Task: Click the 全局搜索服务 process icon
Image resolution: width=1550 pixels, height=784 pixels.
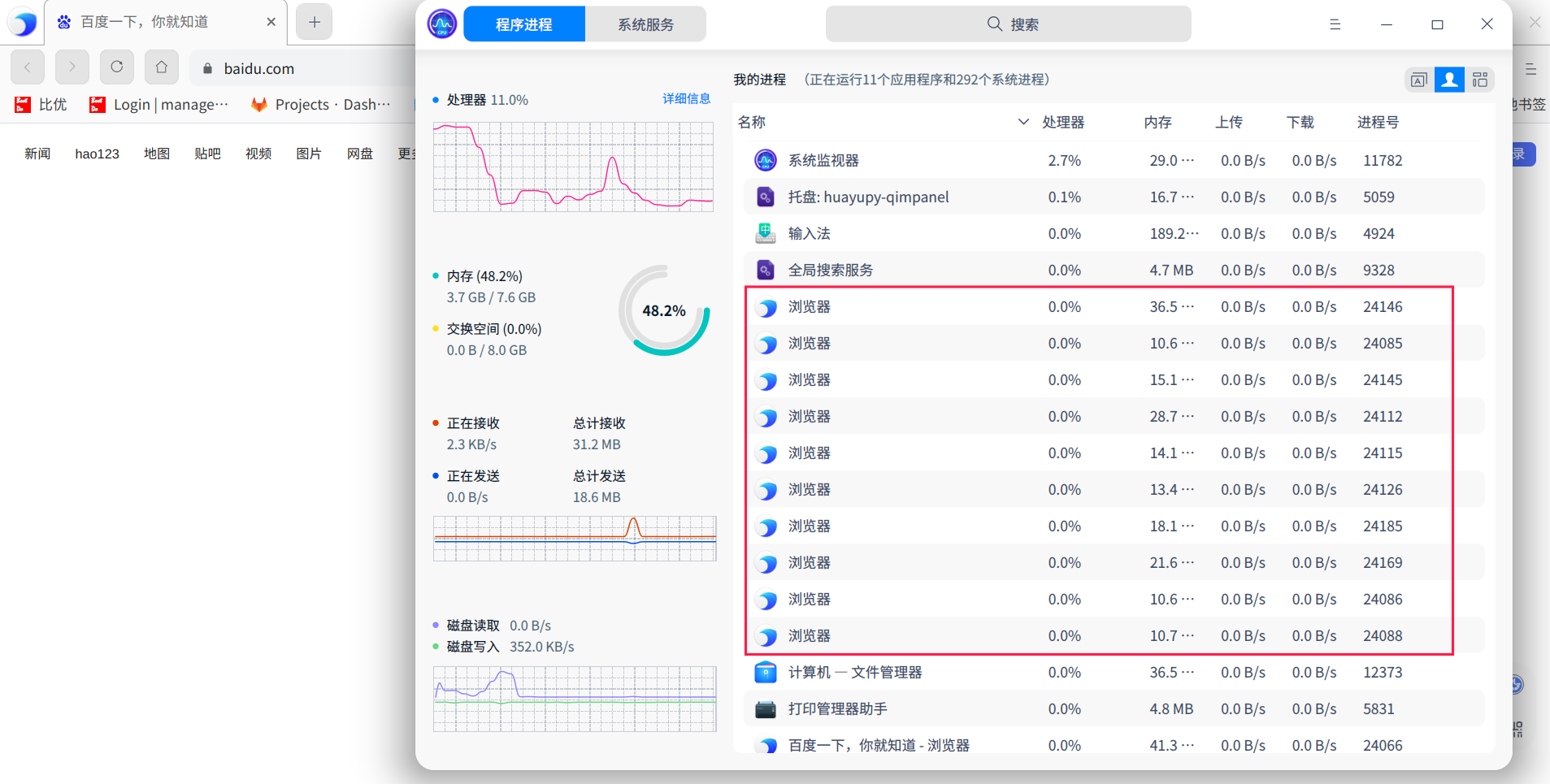Action: click(x=766, y=271)
